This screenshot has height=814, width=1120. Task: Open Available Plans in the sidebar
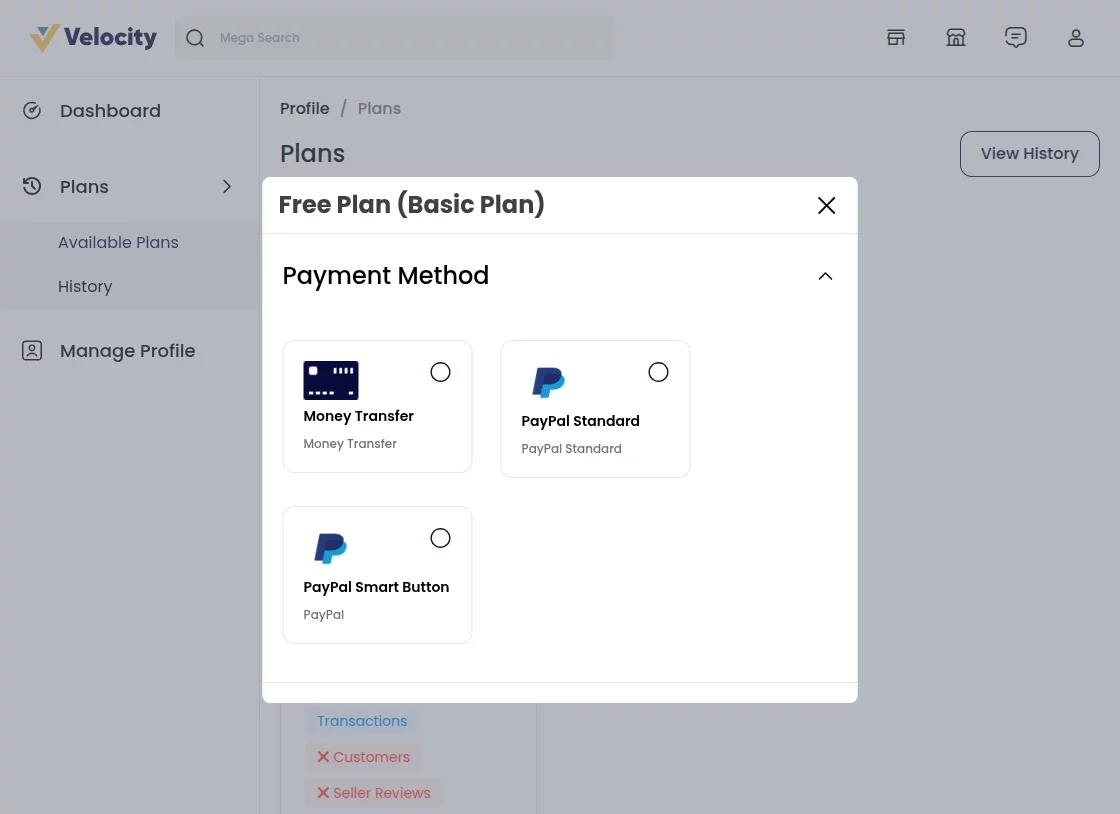point(118,242)
